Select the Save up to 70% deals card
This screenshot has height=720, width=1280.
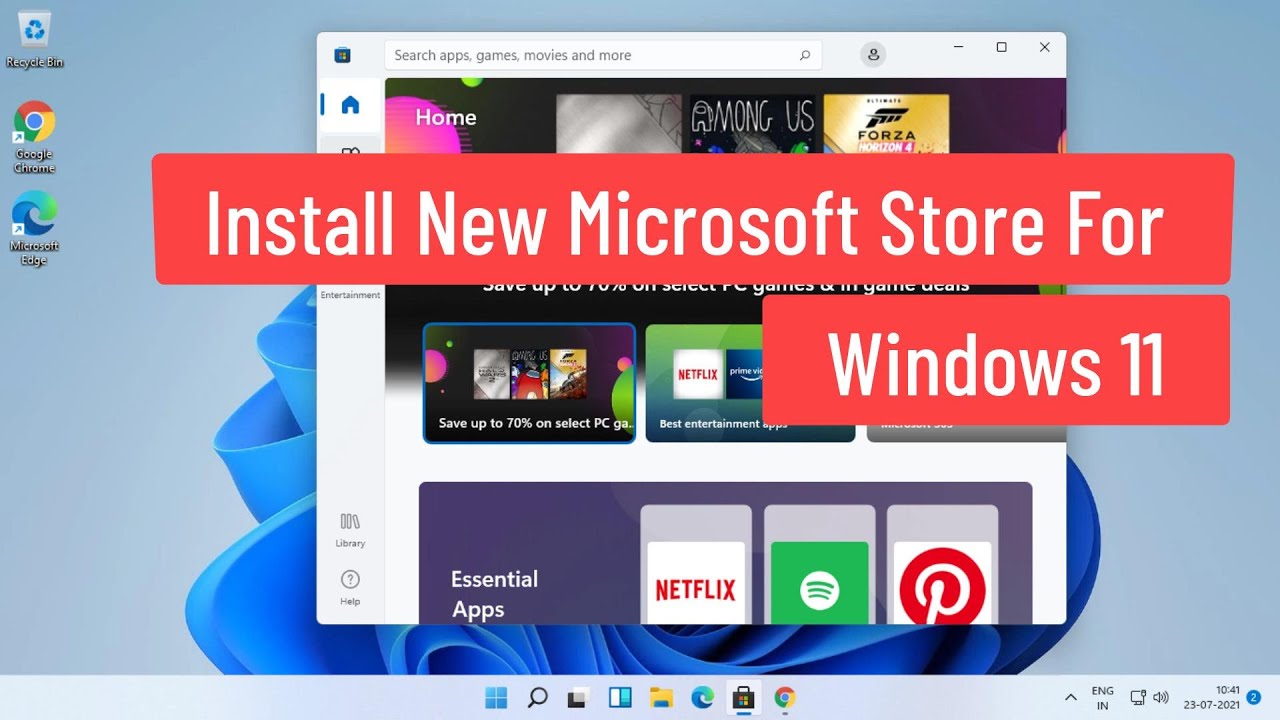pyautogui.click(x=529, y=383)
